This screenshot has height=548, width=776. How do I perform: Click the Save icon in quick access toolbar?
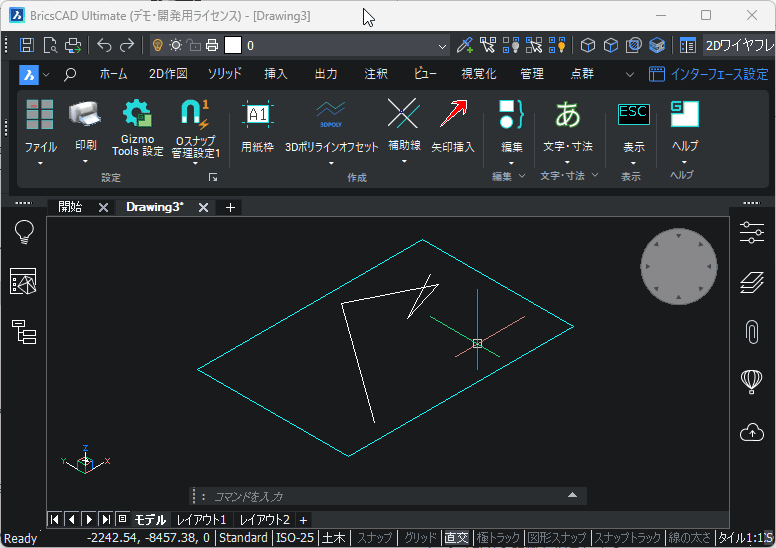pyautogui.click(x=27, y=45)
